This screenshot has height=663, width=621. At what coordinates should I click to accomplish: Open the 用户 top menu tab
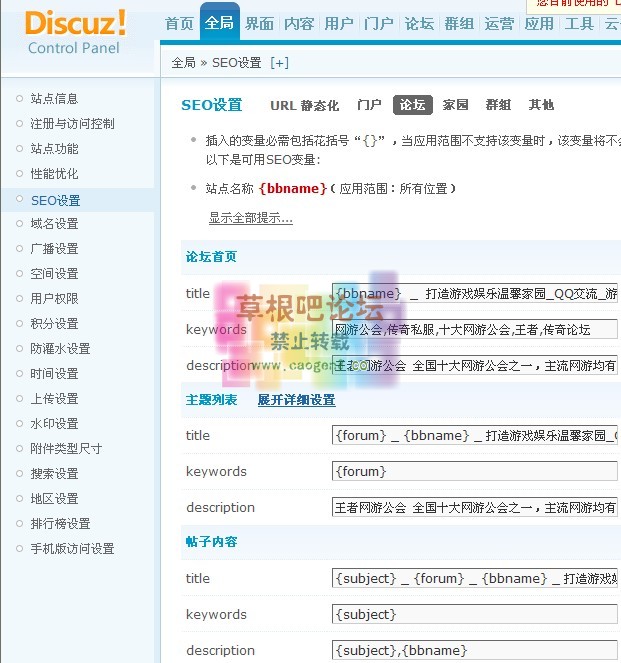click(338, 24)
